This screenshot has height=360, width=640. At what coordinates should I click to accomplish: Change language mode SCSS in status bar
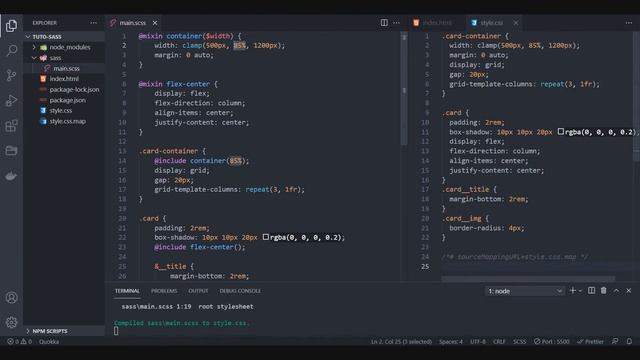coord(519,342)
